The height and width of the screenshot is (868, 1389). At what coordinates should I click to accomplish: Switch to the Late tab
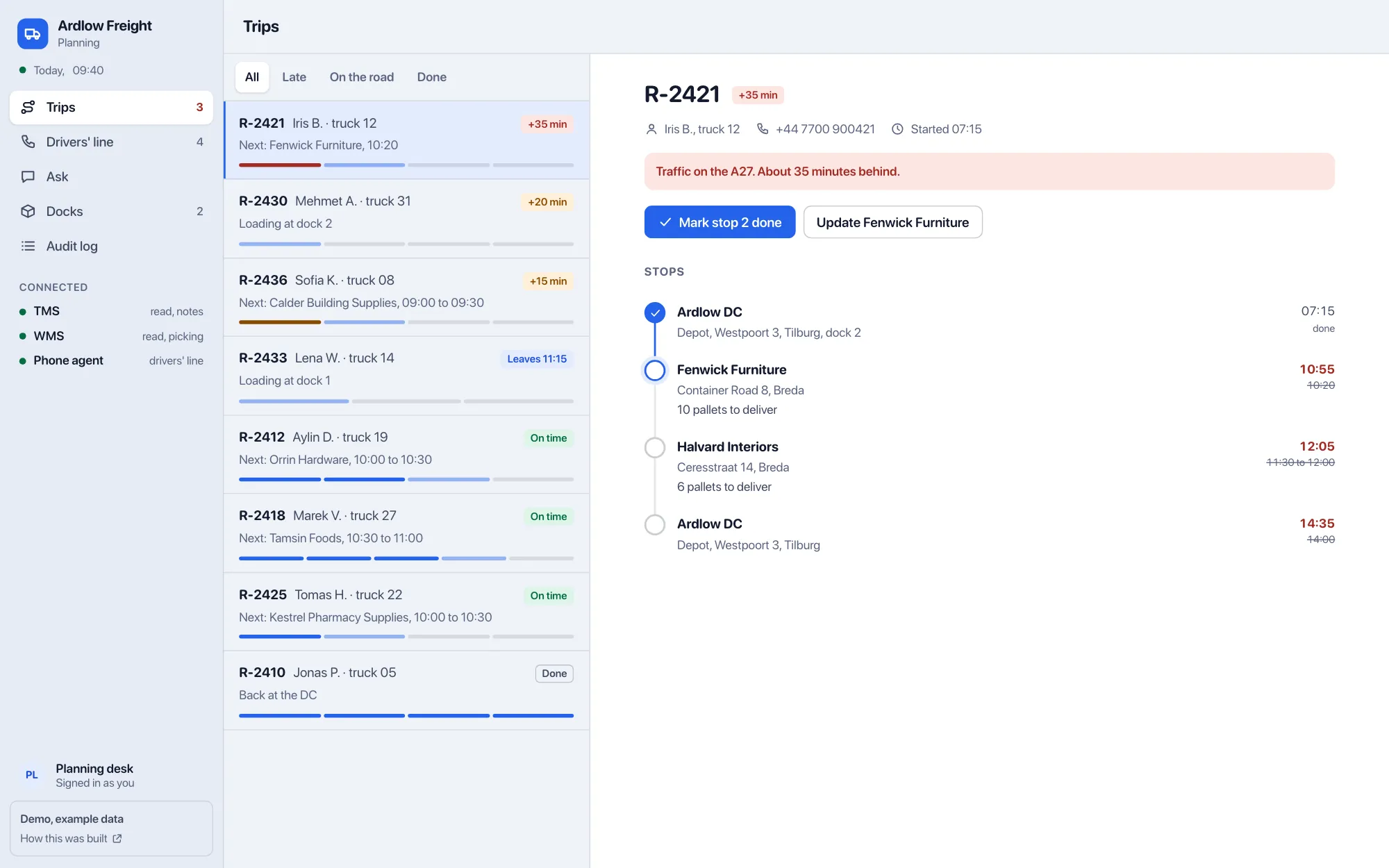point(294,77)
